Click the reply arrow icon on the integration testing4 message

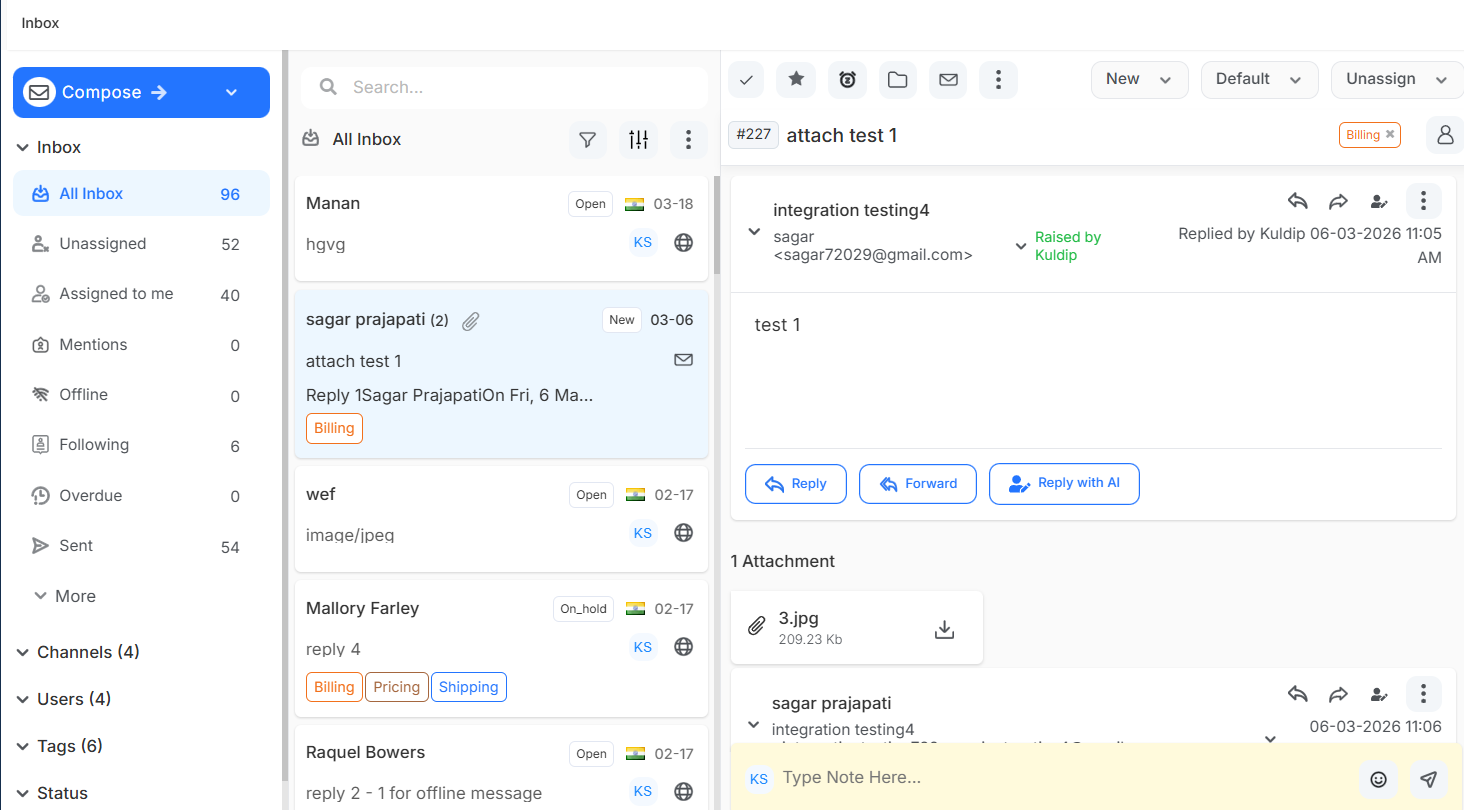1298,201
